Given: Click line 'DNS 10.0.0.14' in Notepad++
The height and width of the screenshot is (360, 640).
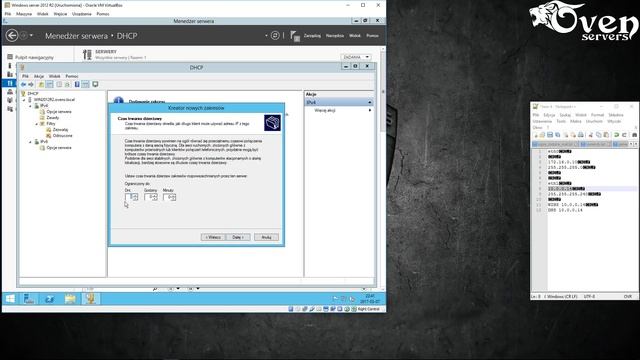Looking at the screenshot, I should coord(565,210).
